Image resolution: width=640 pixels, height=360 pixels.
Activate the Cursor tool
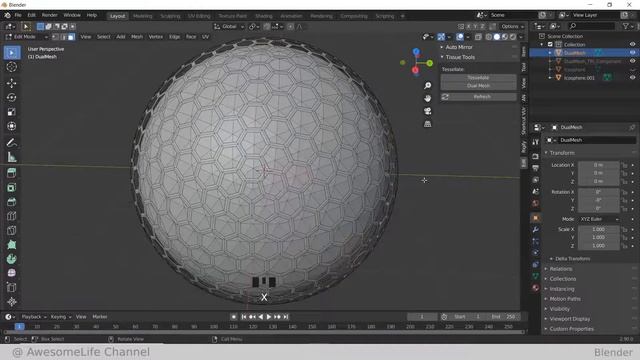pyautogui.click(x=12, y=67)
